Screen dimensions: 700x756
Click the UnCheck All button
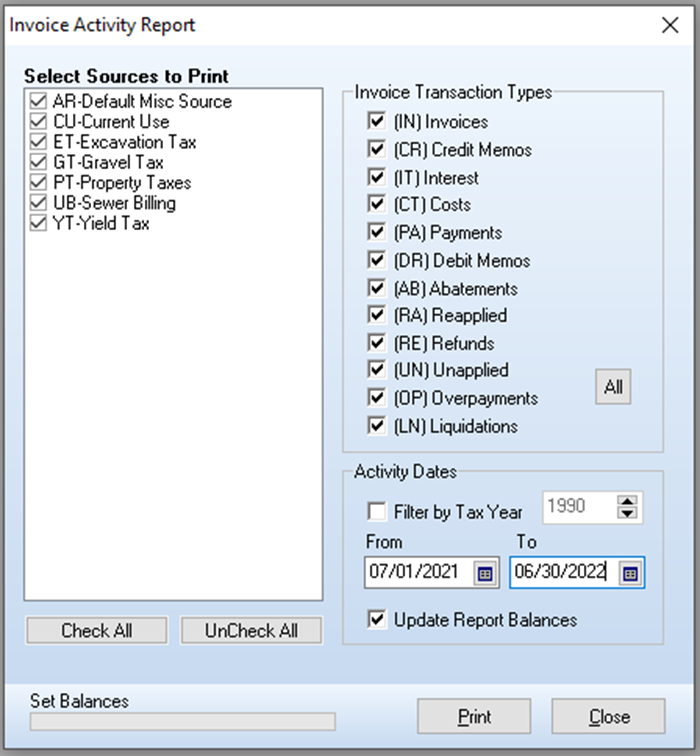click(251, 631)
